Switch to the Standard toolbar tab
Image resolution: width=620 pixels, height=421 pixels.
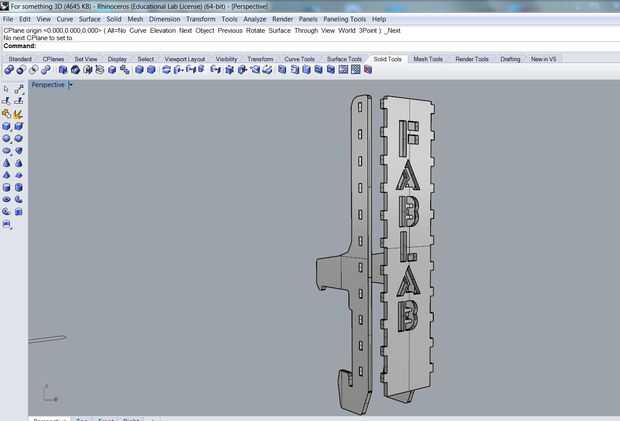pyautogui.click(x=20, y=59)
